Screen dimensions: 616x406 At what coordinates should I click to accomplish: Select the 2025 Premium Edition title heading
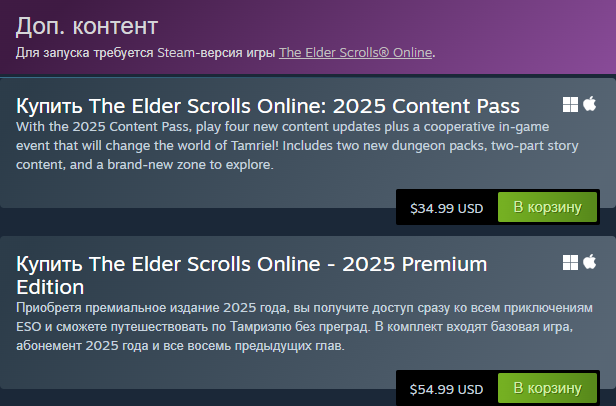click(251, 276)
